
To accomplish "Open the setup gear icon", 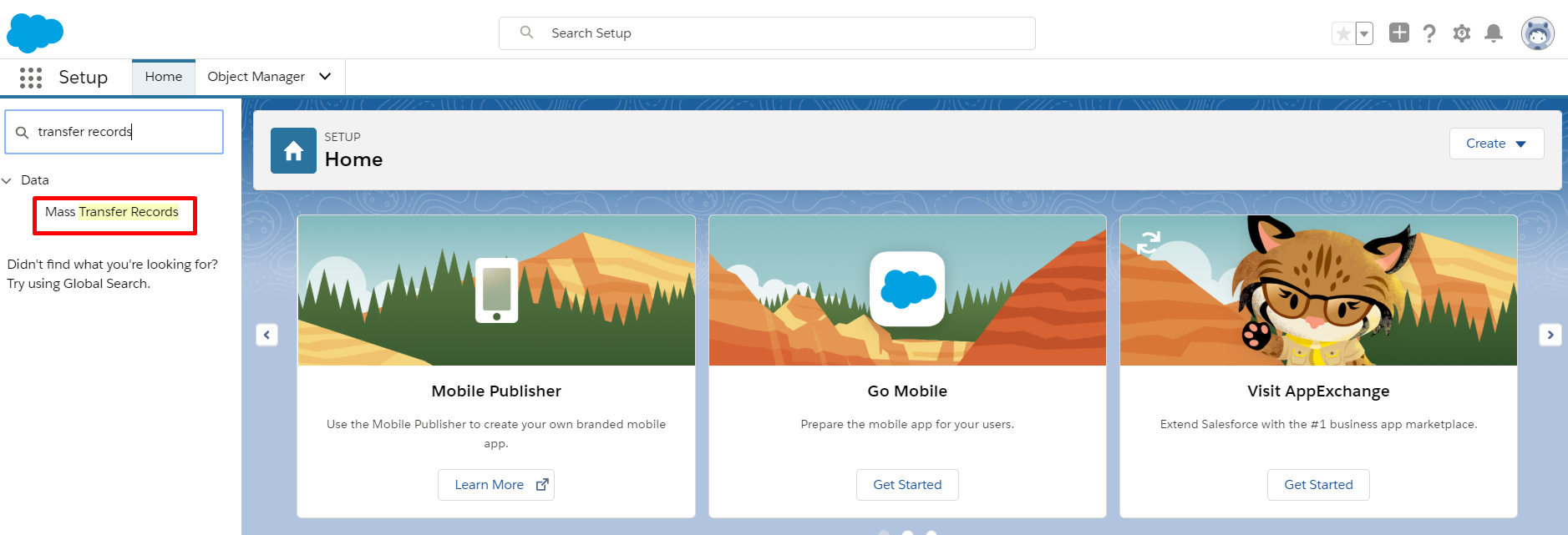I will [x=1462, y=33].
